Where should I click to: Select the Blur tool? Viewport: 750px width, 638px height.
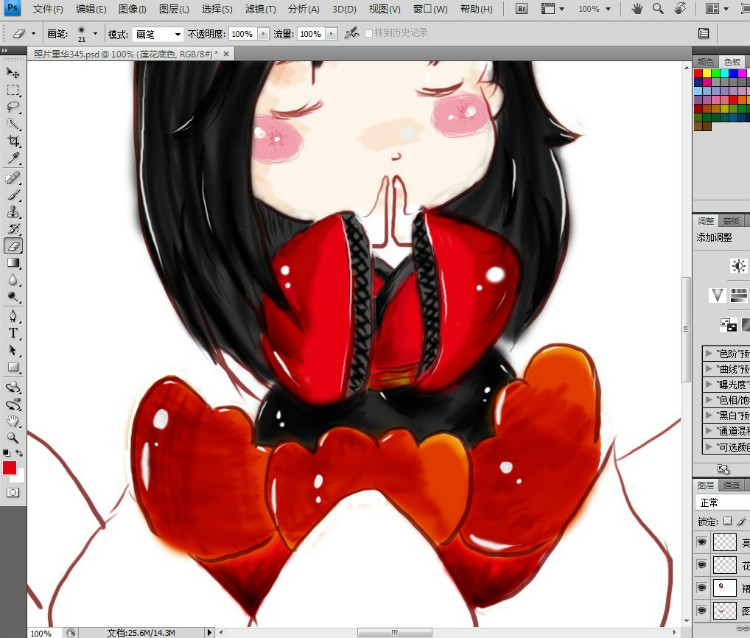click(13, 280)
